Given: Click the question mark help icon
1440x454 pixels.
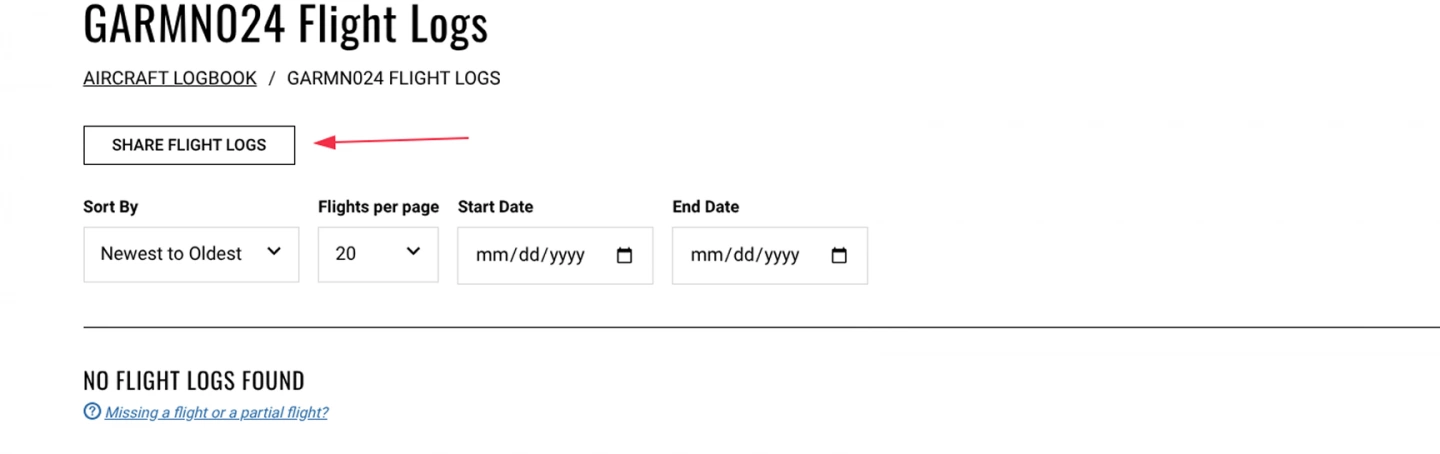Looking at the screenshot, I should click(92, 411).
